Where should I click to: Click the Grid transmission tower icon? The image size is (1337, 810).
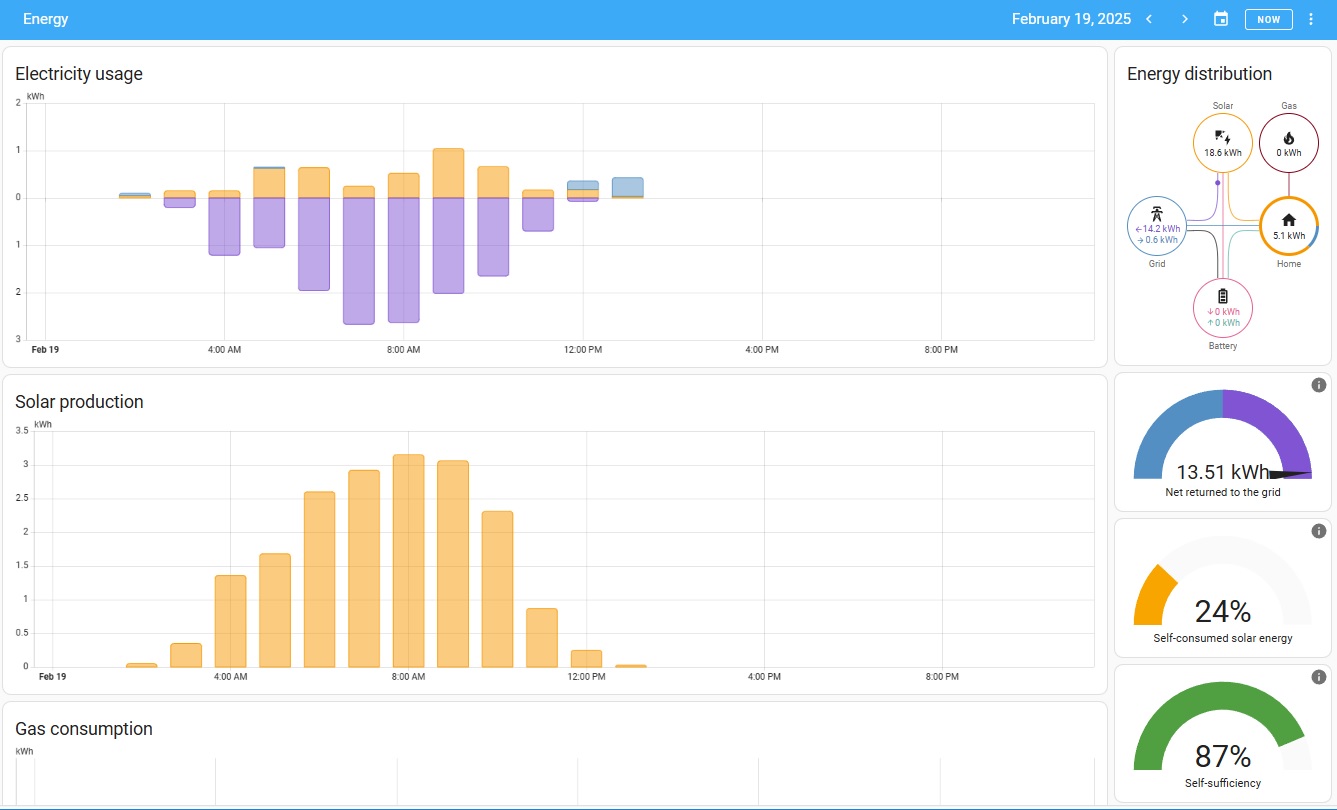tap(1156, 213)
